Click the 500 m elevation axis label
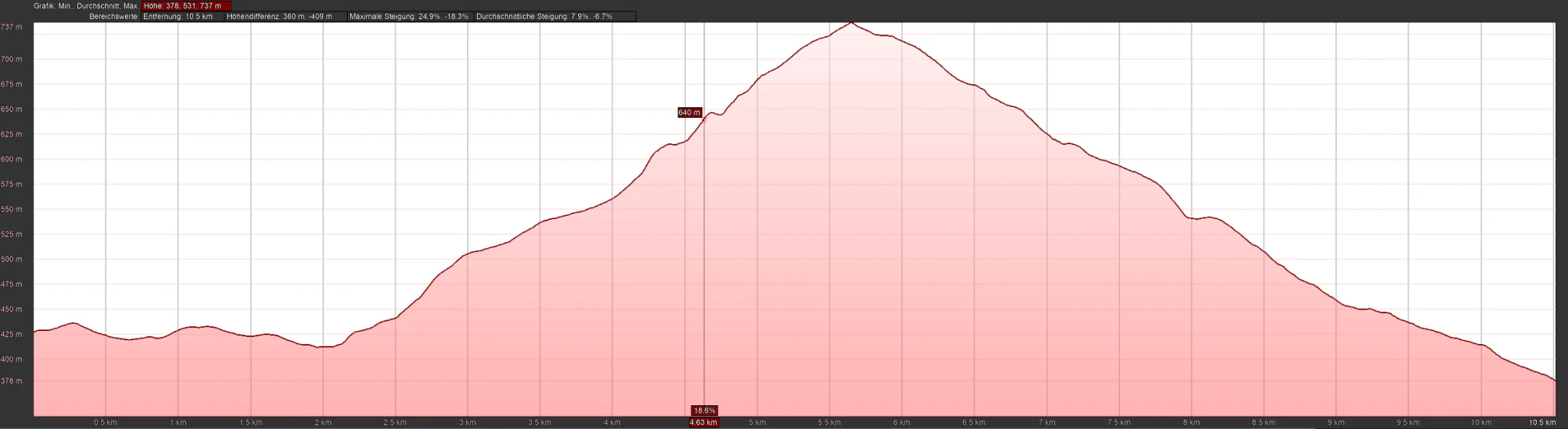Screen dimensions: 1568x429 click(11, 259)
